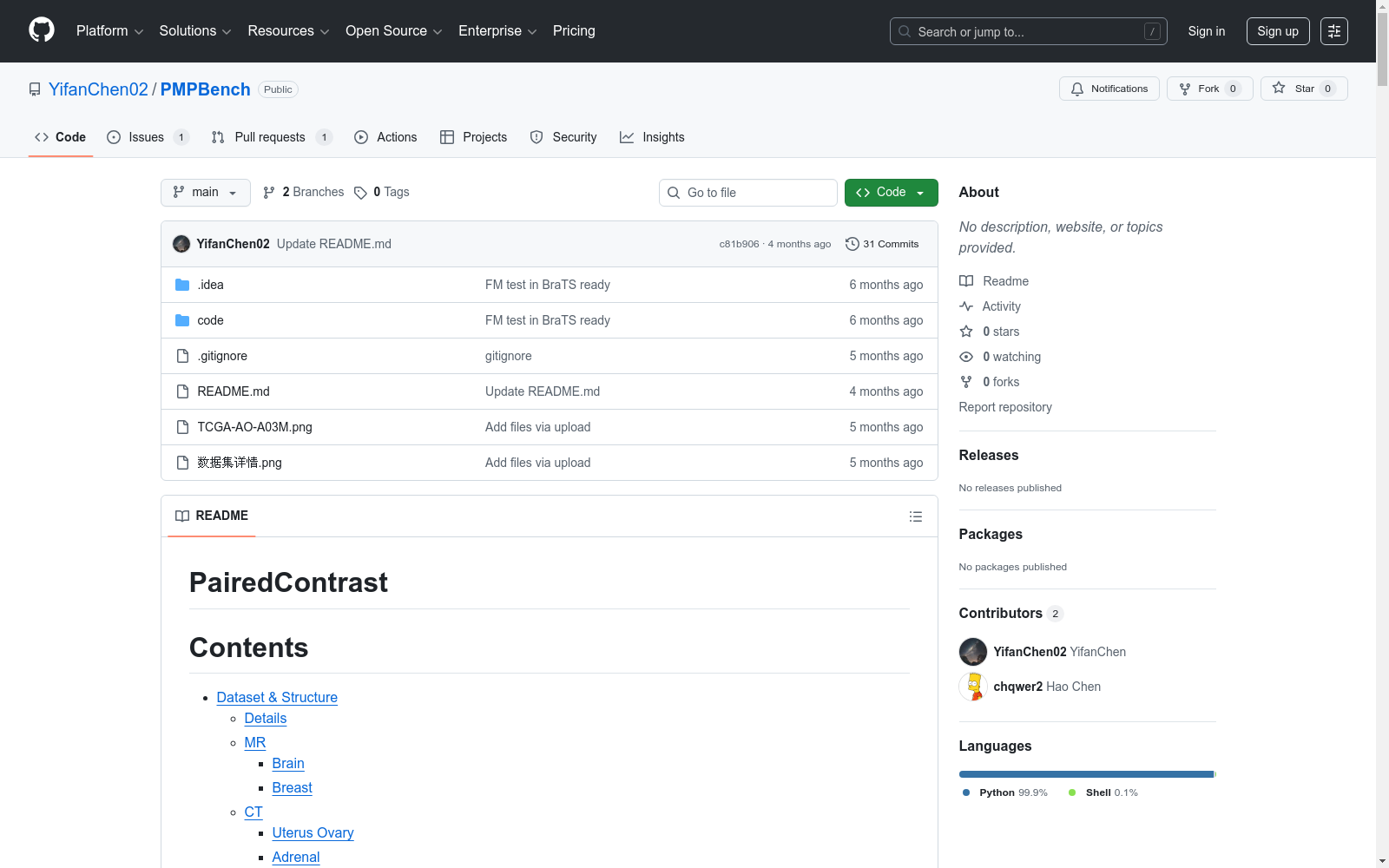Switch to the Pull requests tab
The width and height of the screenshot is (1389, 868).
[272, 137]
